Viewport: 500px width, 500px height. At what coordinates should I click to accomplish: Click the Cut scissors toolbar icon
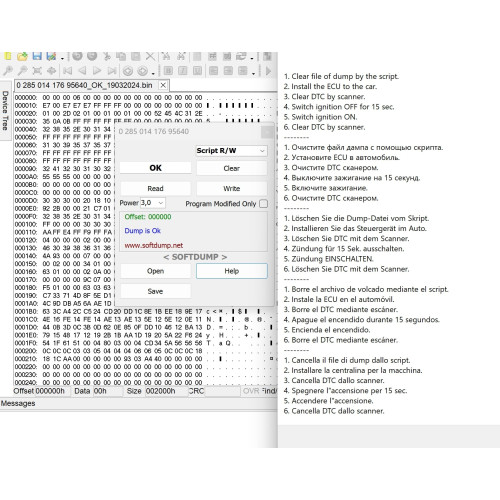pyautogui.click(x=107, y=56)
